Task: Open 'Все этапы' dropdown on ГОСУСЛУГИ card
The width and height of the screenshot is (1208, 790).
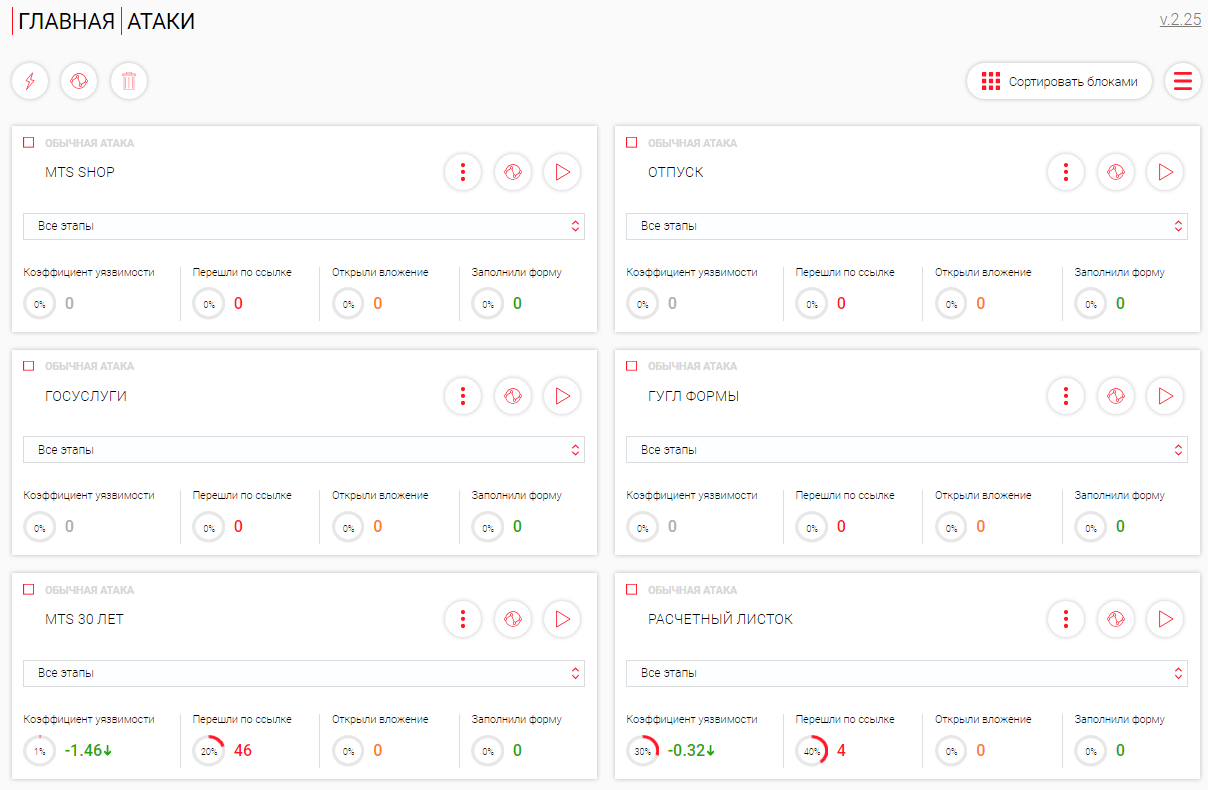Action: (x=304, y=450)
